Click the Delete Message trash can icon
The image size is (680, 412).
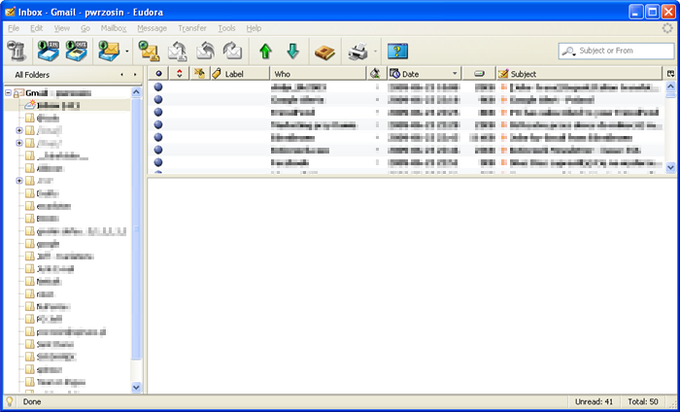16,51
